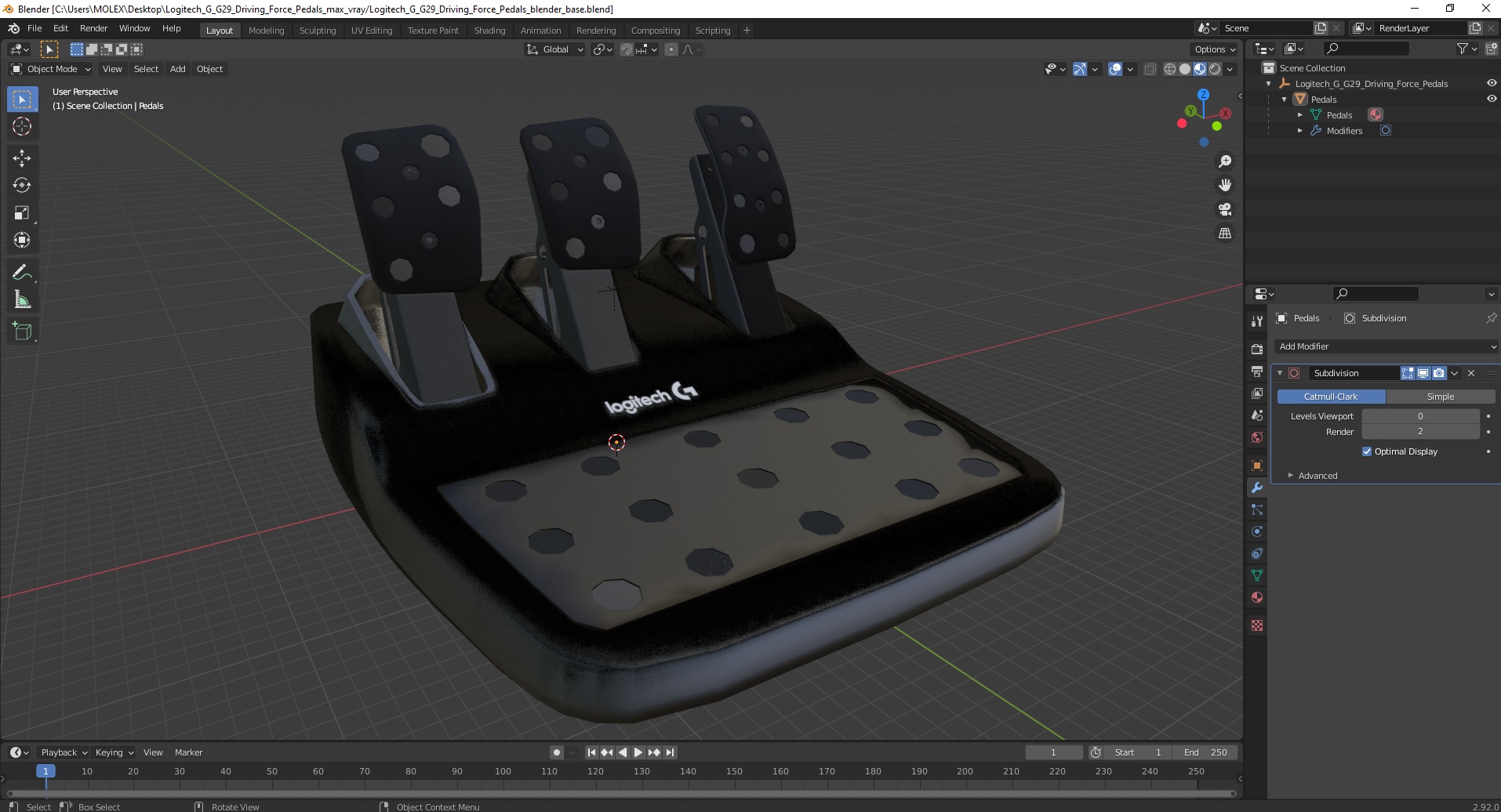Viewport: 1501px width, 812px height.
Task: Expand the Pedals mesh data in outliner
Action: point(1299,115)
